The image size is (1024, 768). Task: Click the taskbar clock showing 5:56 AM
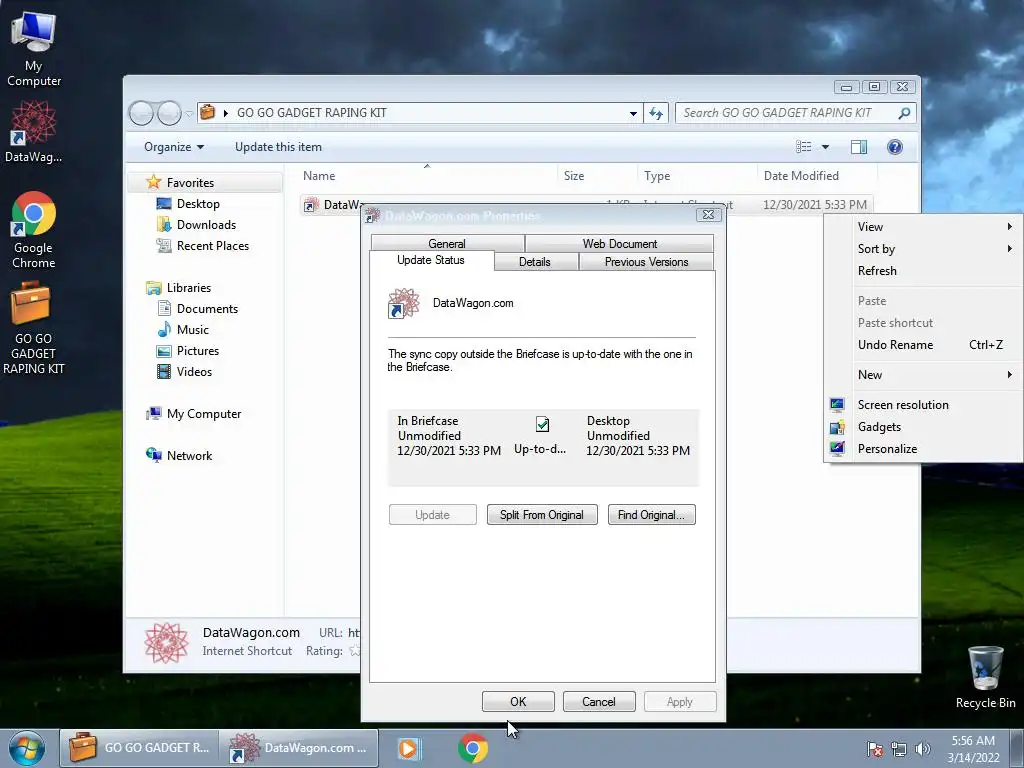pyautogui.click(x=973, y=749)
